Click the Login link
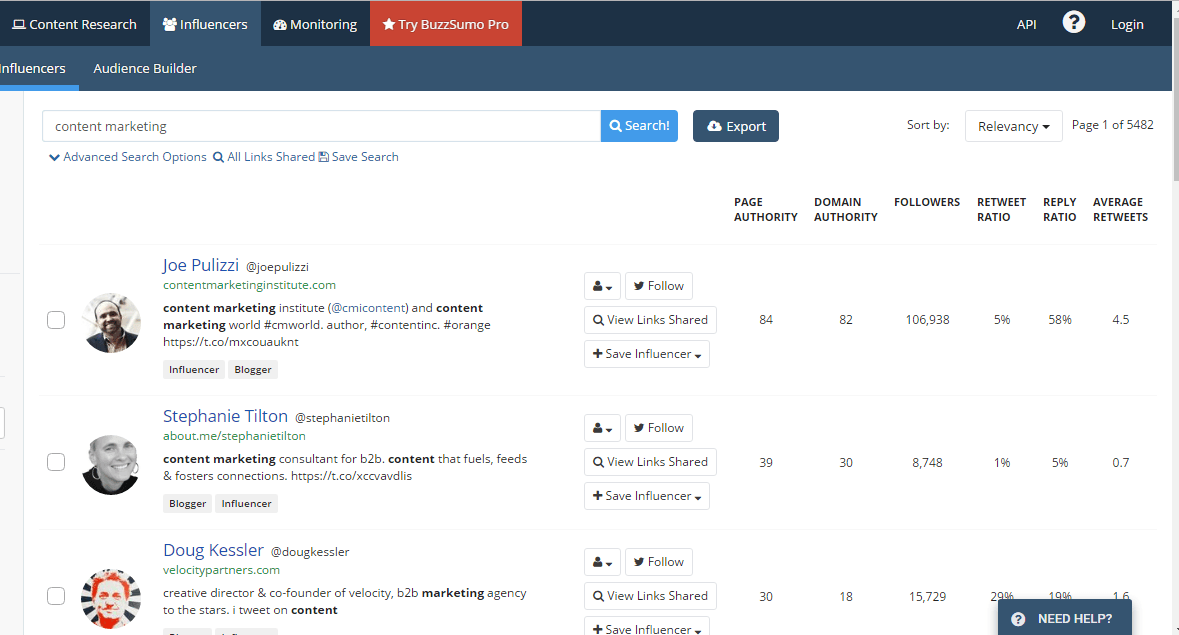Screen dimensions: 1179x635 coord(1127,24)
